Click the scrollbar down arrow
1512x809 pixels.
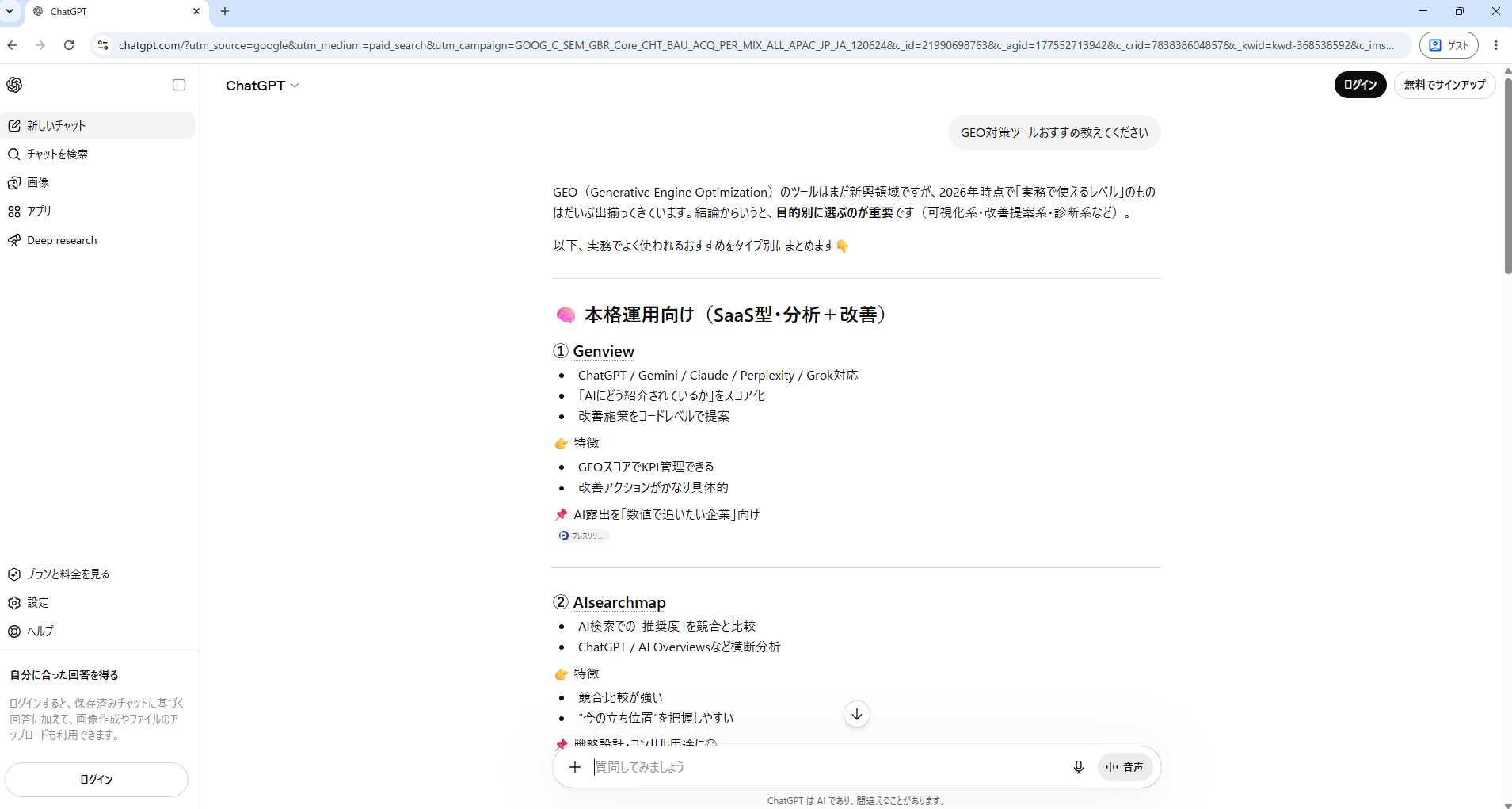pos(1507,804)
